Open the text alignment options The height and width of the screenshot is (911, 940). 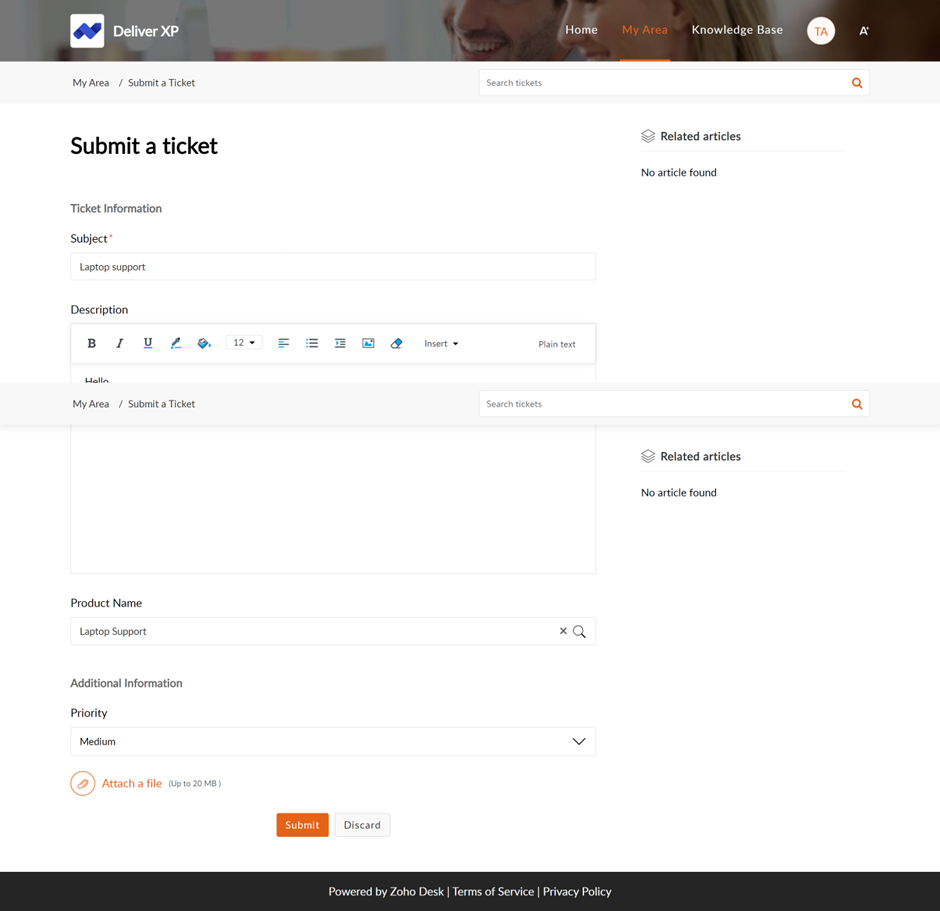[x=284, y=343]
